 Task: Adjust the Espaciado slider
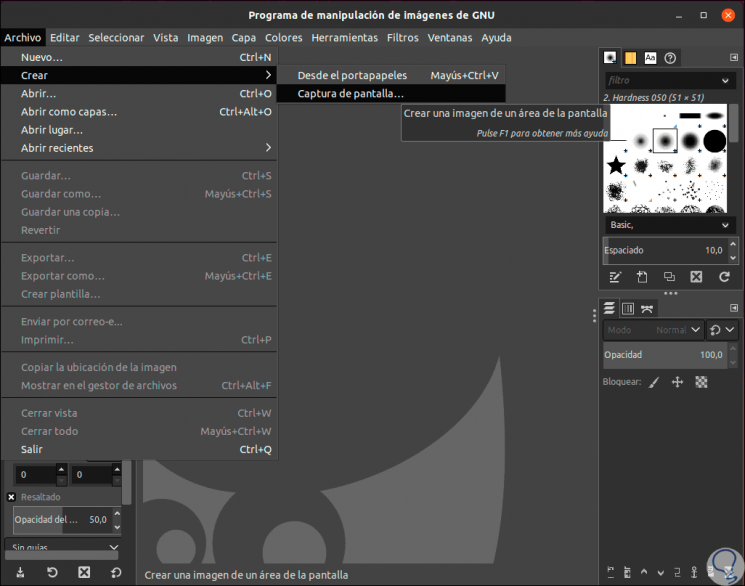click(x=665, y=250)
